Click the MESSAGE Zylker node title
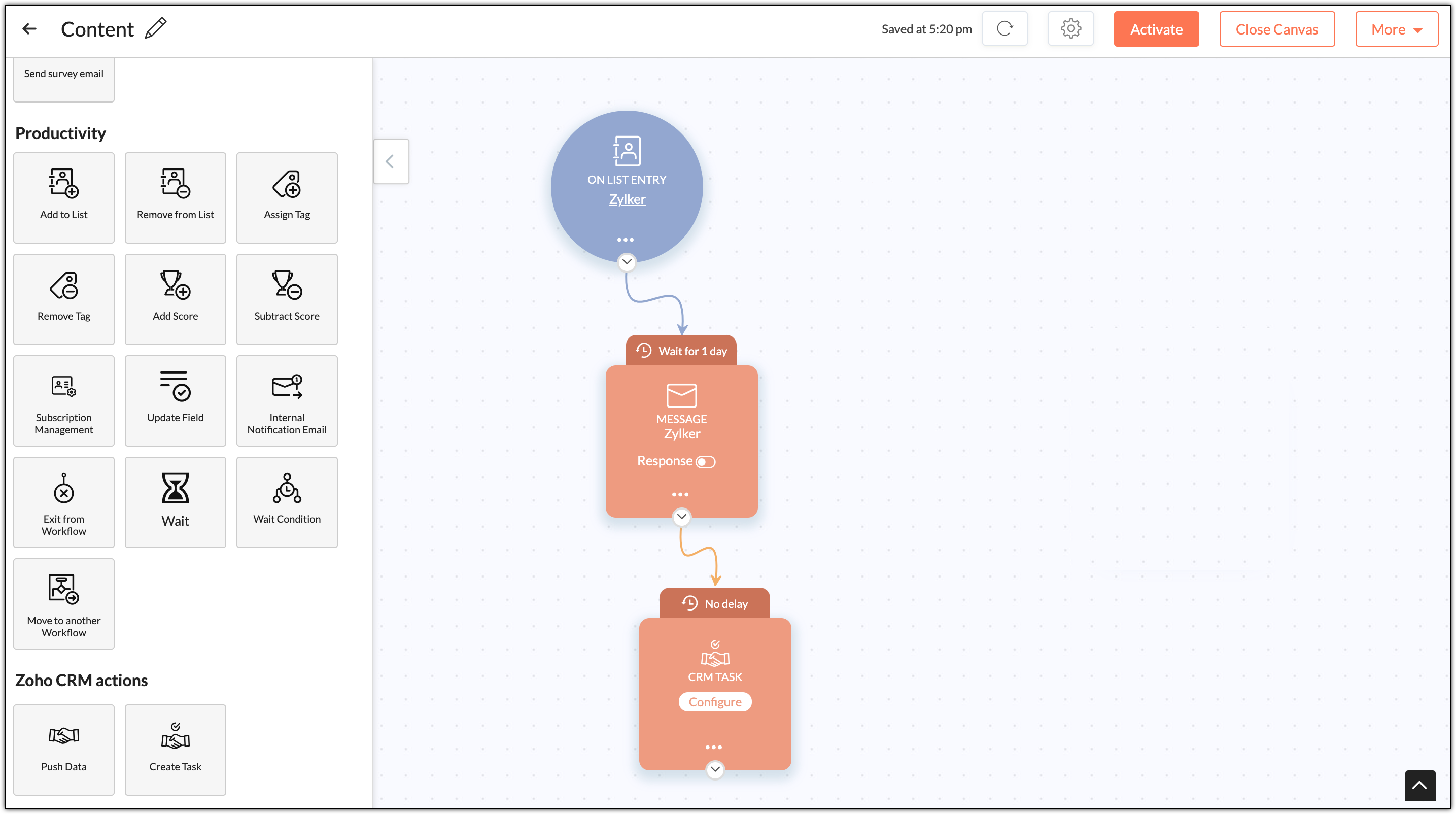Image resolution: width=1456 pixels, height=814 pixels. pos(681,427)
